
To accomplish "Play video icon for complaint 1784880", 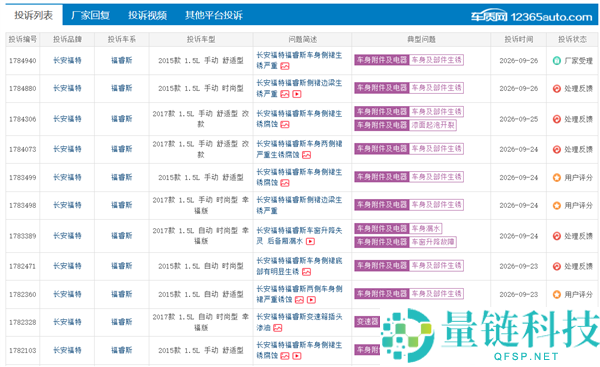I will [297, 94].
